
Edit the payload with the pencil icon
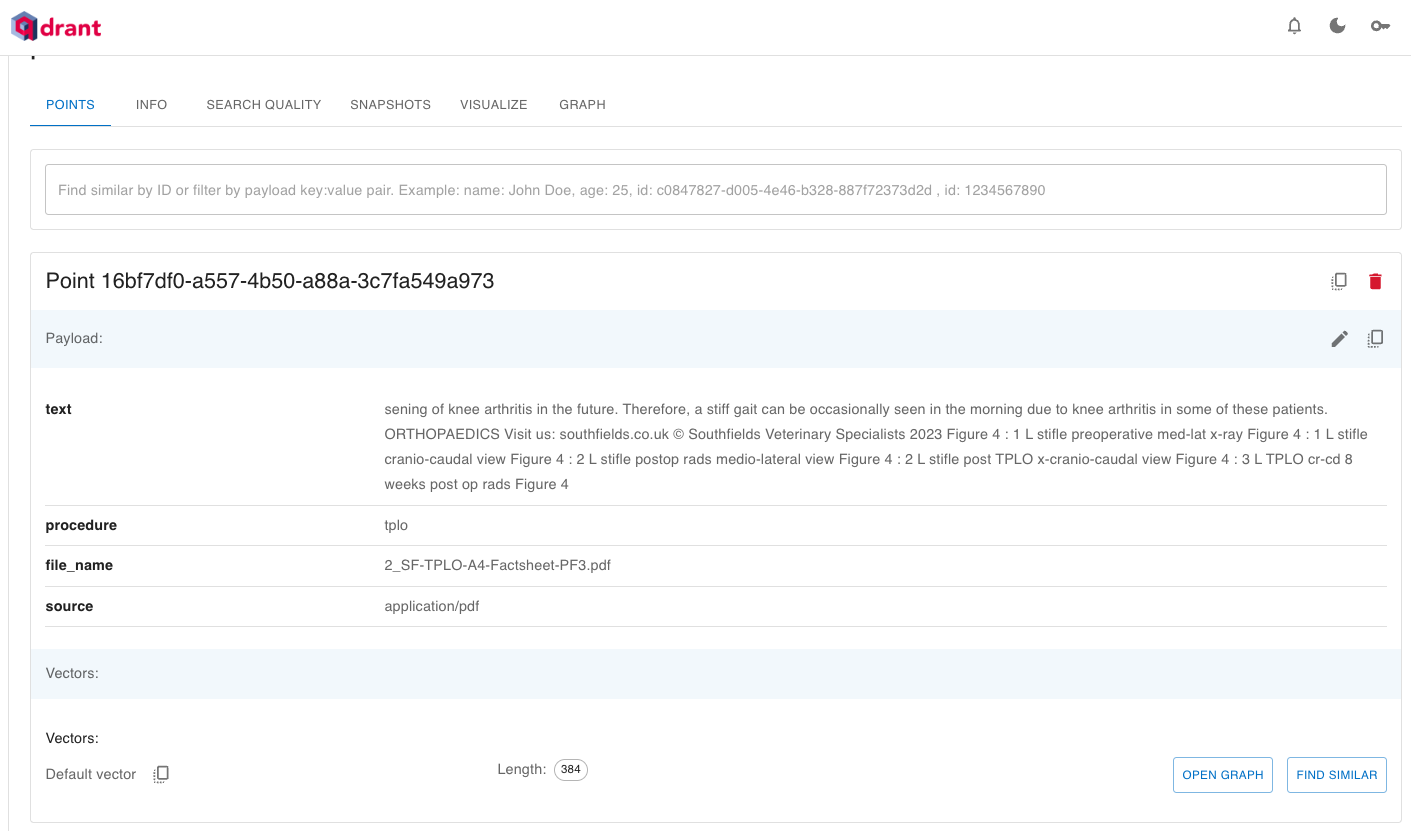(1339, 338)
